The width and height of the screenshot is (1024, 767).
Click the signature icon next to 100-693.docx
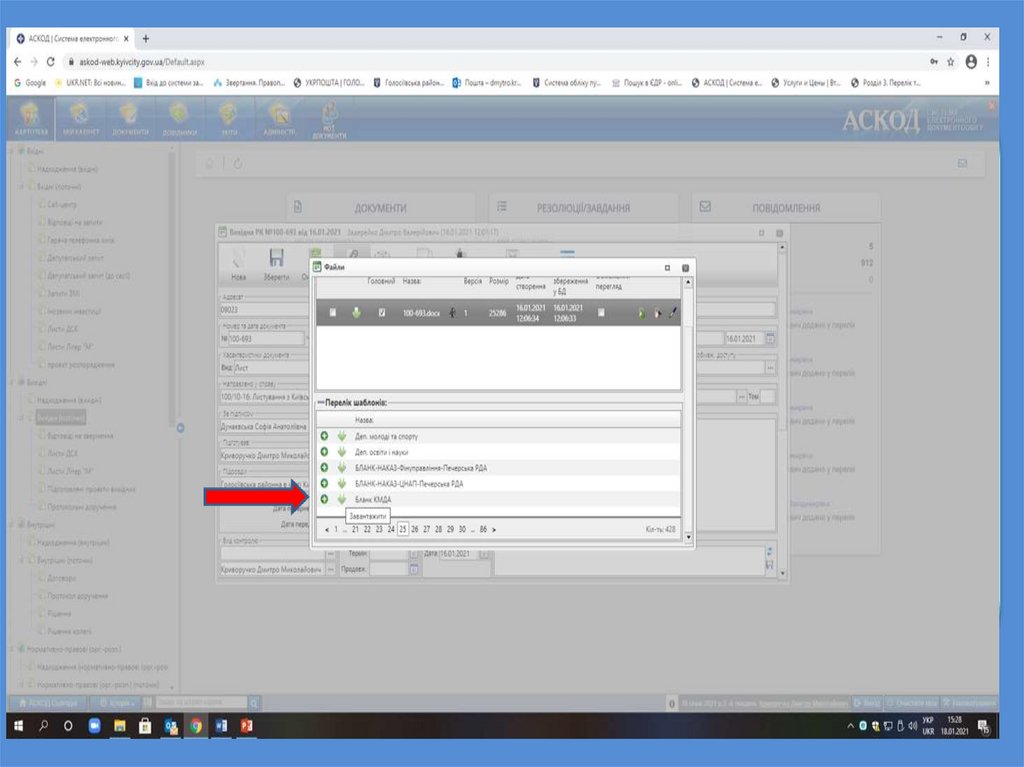[x=452, y=313]
